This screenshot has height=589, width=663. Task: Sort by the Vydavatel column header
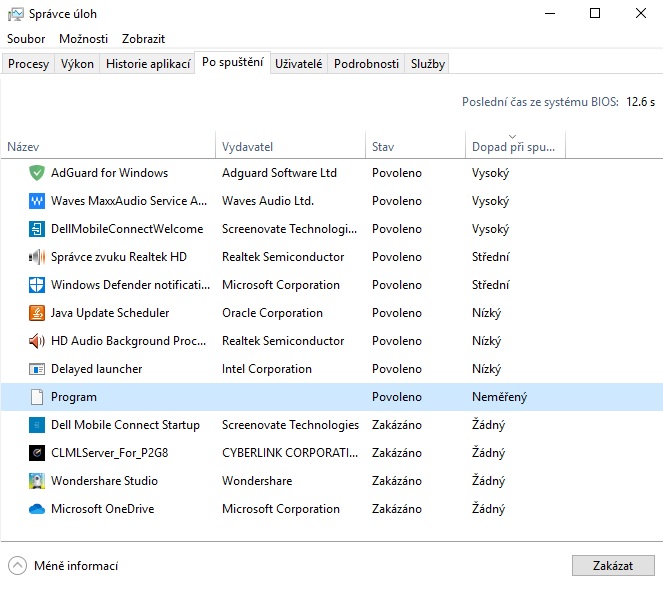click(x=290, y=147)
